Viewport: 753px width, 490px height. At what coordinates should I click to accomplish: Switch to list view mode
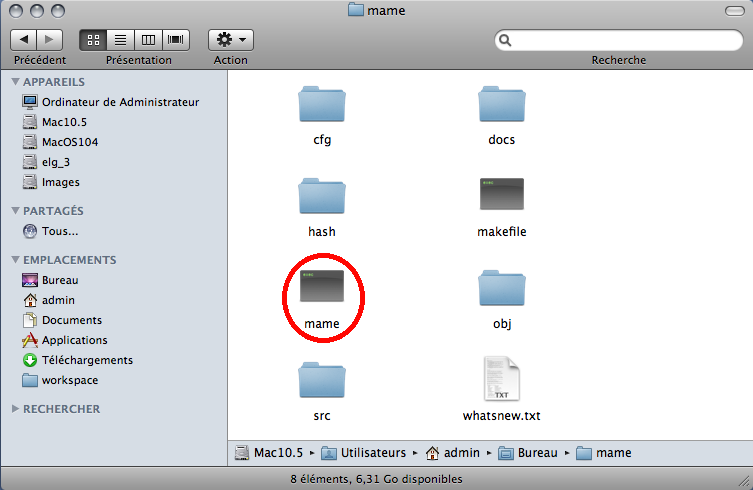(121, 40)
